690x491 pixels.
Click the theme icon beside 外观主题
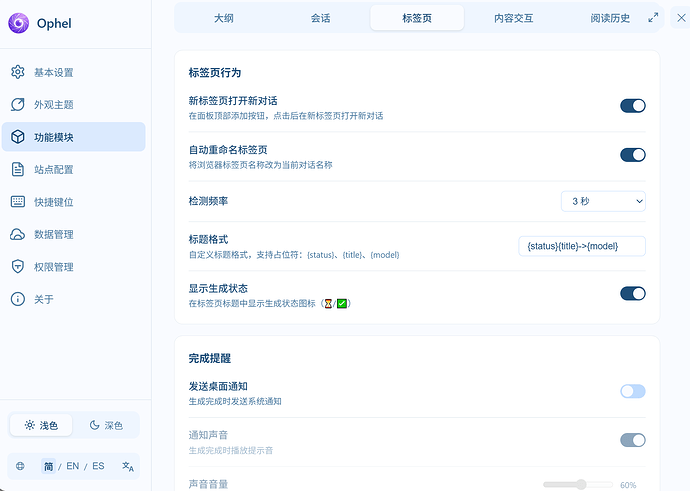click(18, 104)
